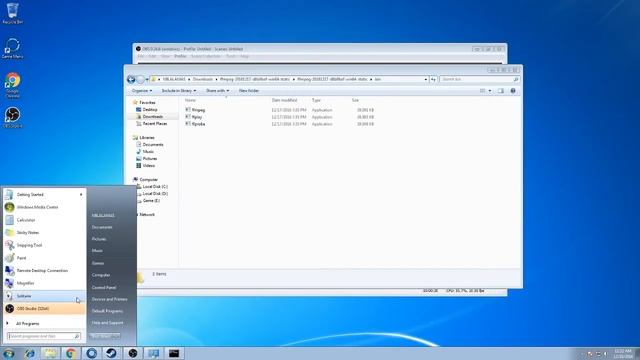The width and height of the screenshot is (640, 360).
Task: Open Windows Media Center from Start menu
Action: 44,207
